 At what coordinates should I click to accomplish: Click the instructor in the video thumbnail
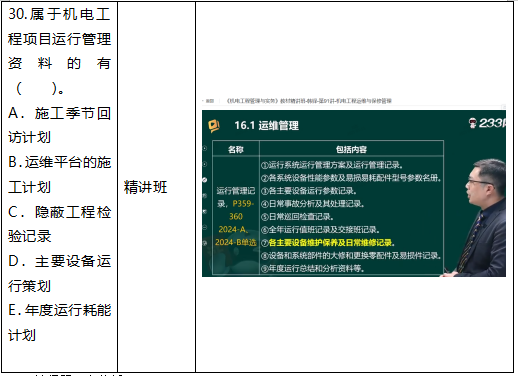coord(480,218)
